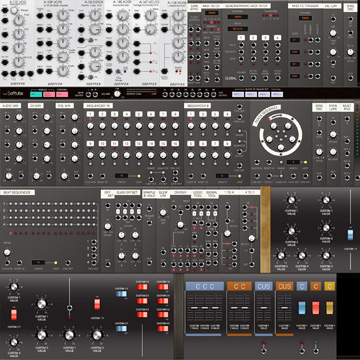
Task: Open the Length display in BEAT SEQUENCER
Action: [39, 263]
